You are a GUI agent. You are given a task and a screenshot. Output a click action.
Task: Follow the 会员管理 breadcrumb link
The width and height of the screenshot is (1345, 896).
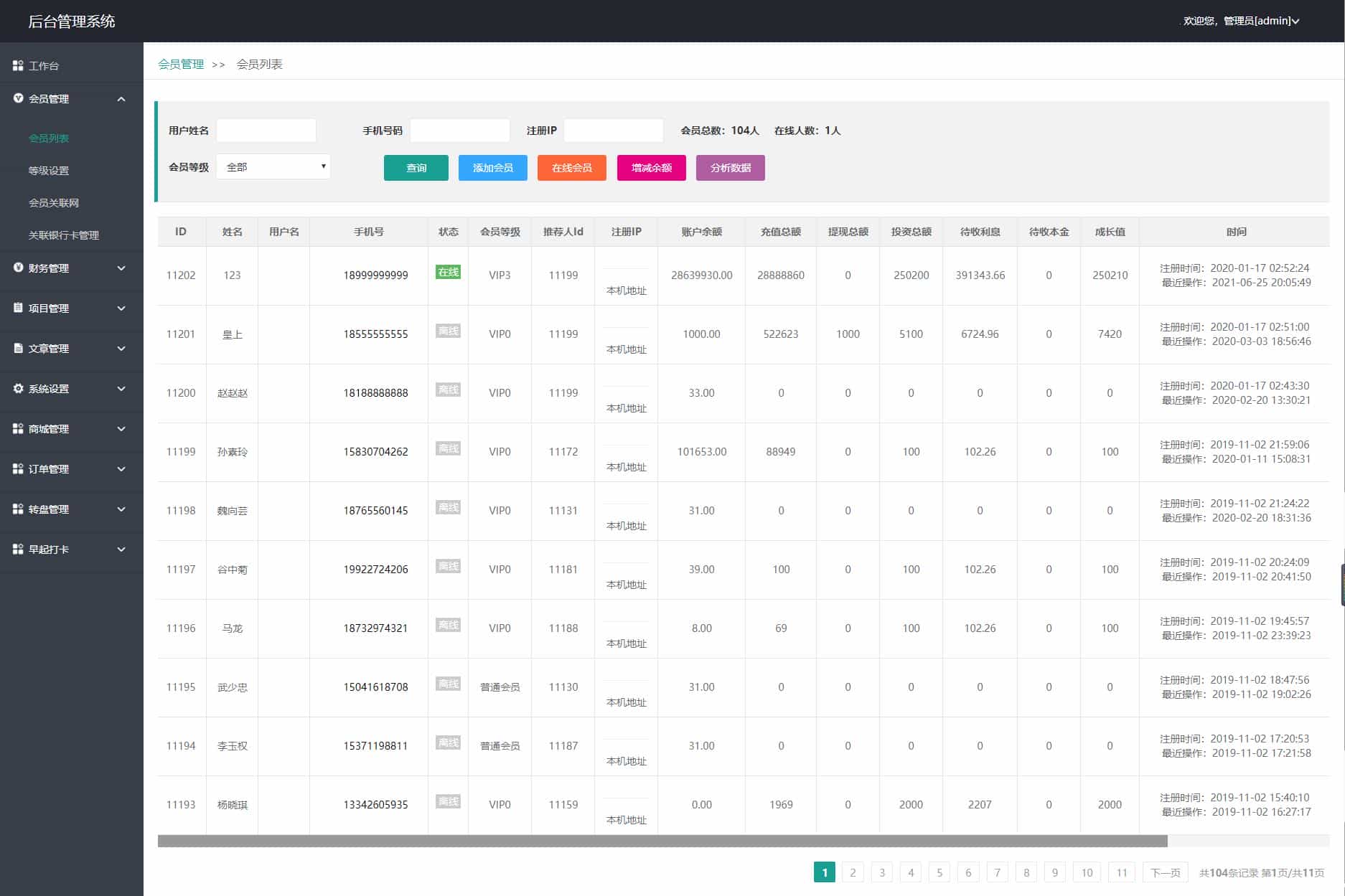[x=181, y=64]
